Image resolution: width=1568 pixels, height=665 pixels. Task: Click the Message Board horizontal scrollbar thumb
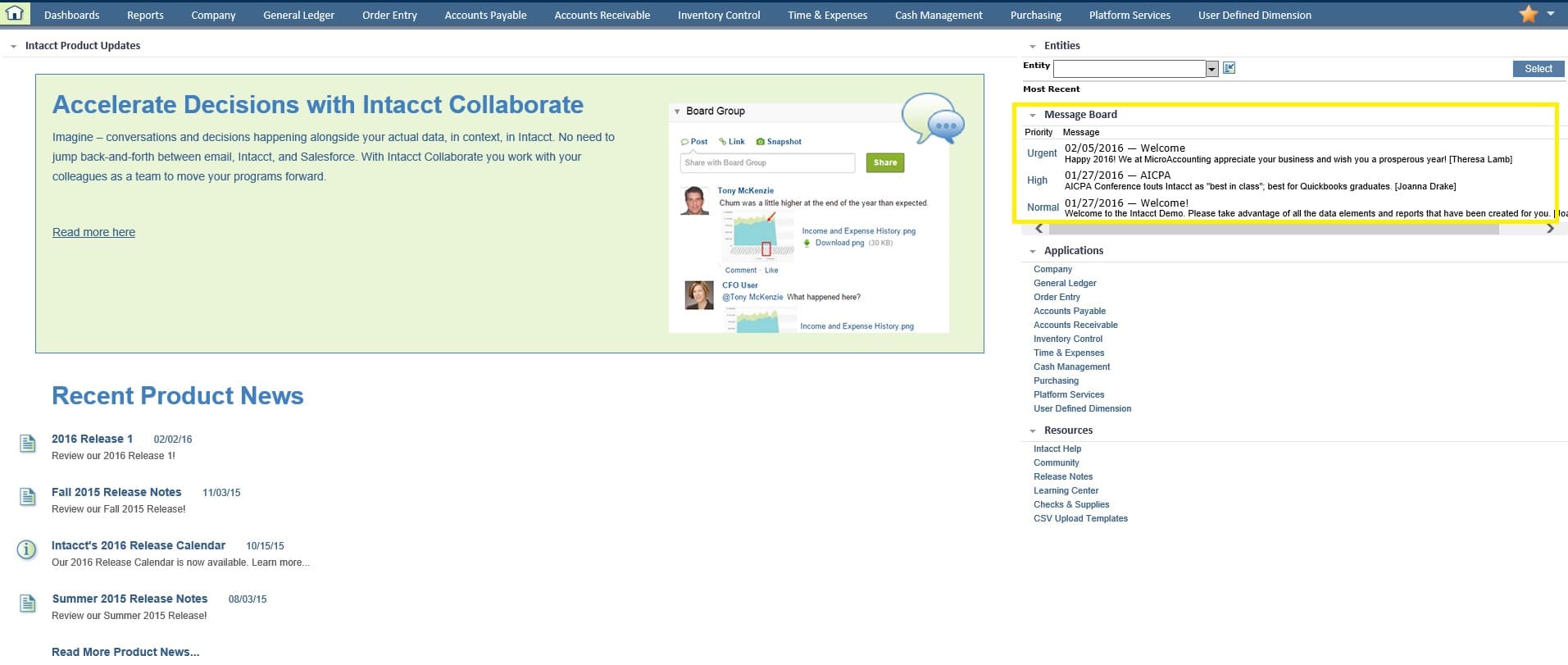tap(1273, 229)
